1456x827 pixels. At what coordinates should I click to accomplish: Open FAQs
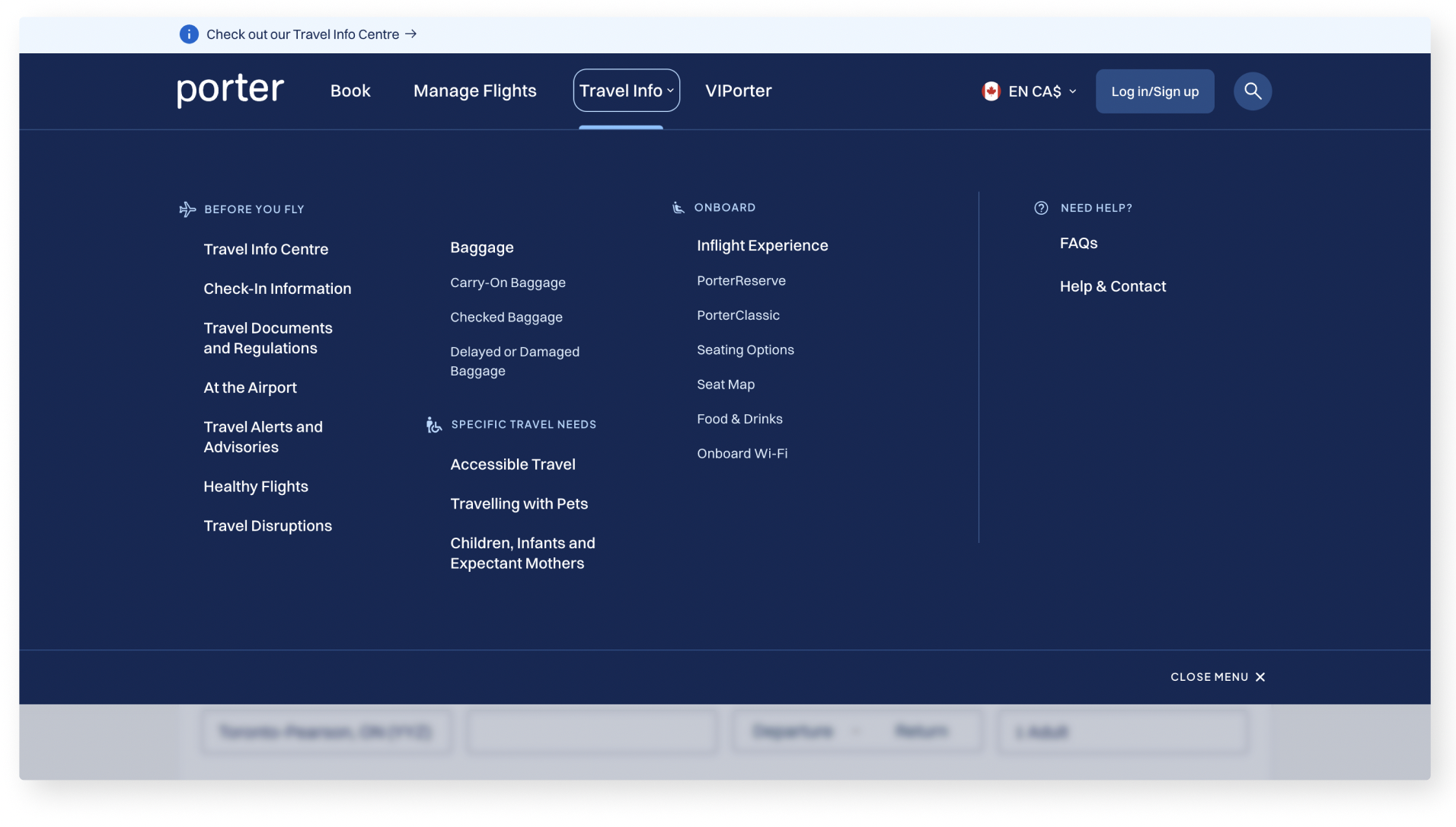point(1078,243)
